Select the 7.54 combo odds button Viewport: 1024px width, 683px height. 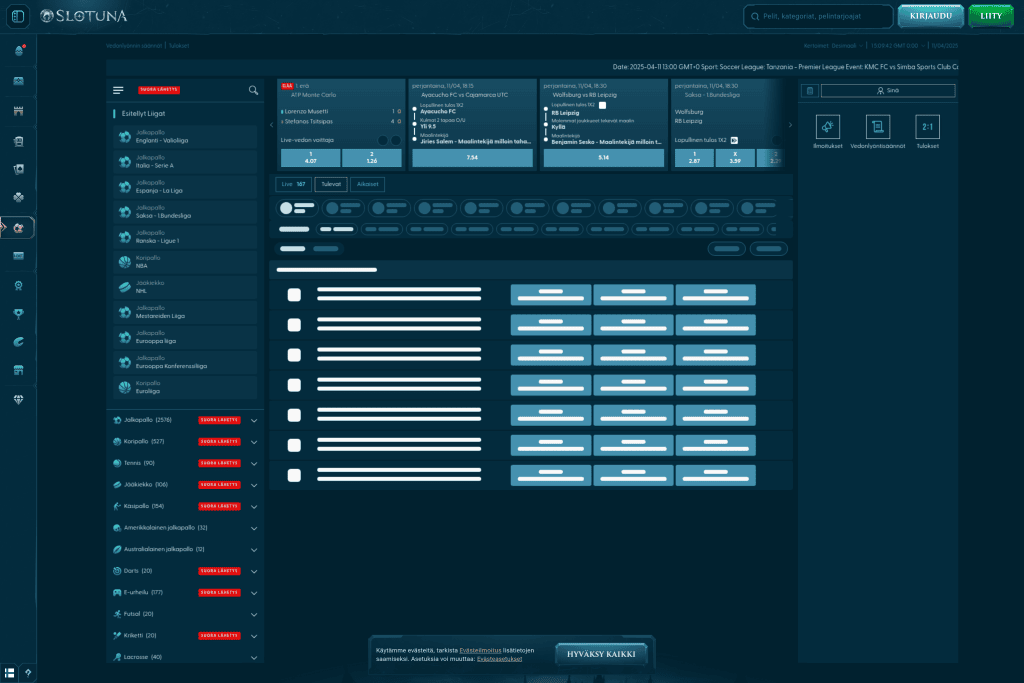click(472, 157)
